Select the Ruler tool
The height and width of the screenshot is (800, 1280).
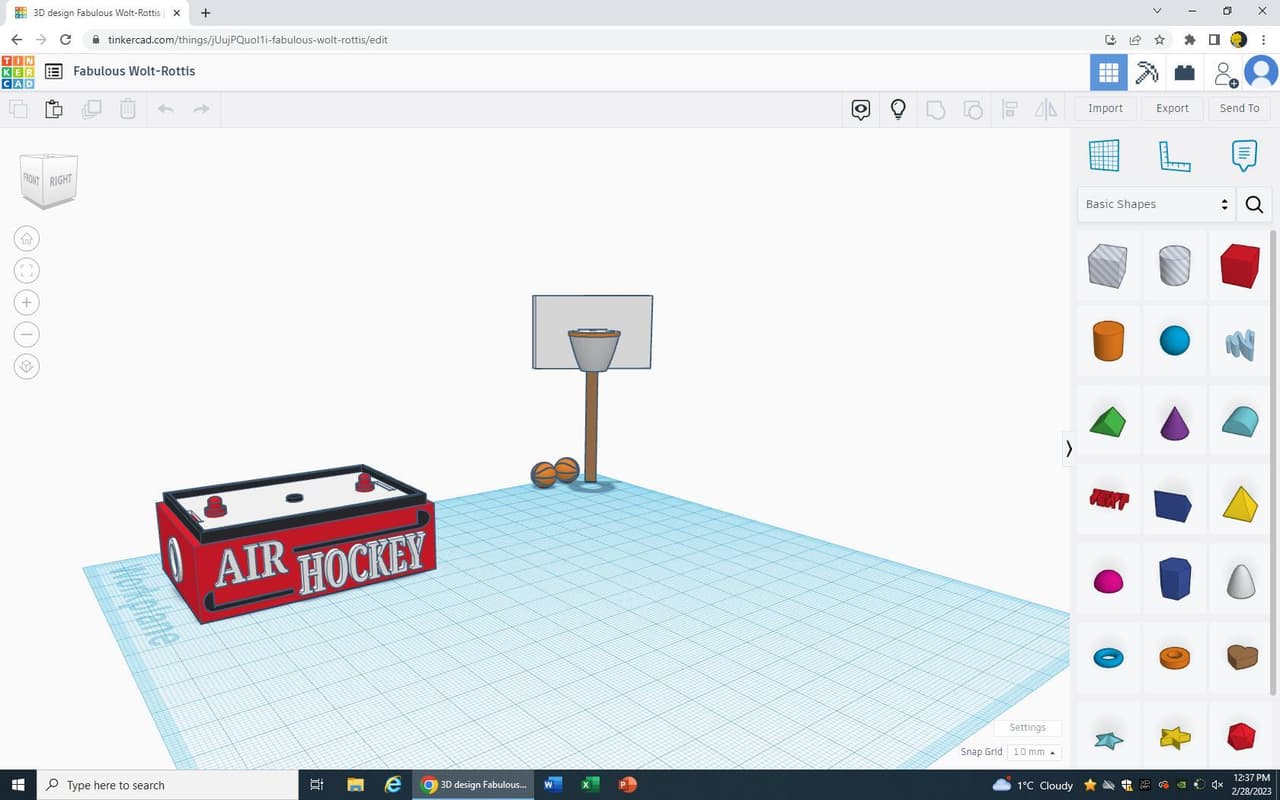click(x=1174, y=155)
